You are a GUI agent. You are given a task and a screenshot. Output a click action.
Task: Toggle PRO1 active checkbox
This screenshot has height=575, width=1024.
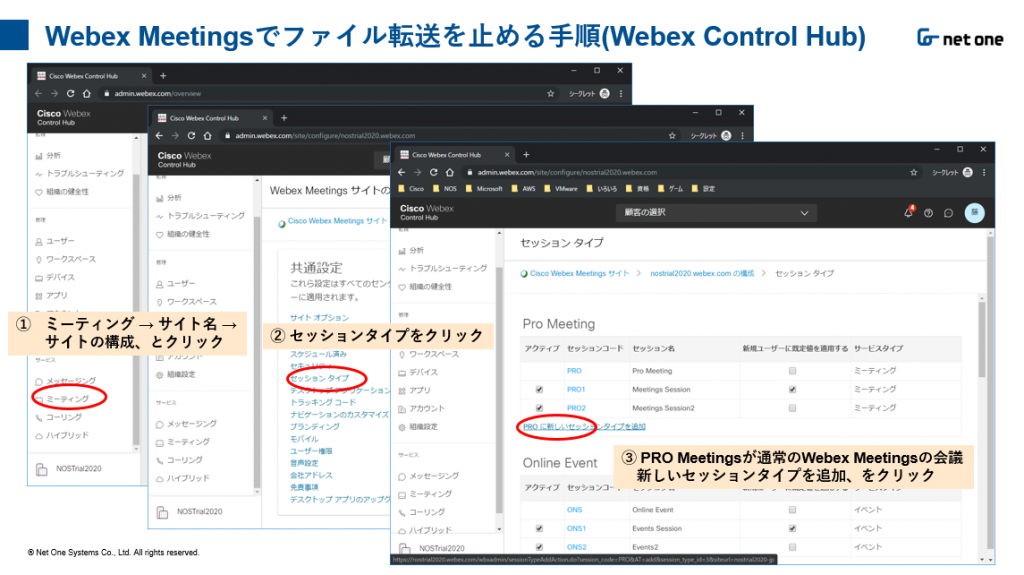(539, 389)
